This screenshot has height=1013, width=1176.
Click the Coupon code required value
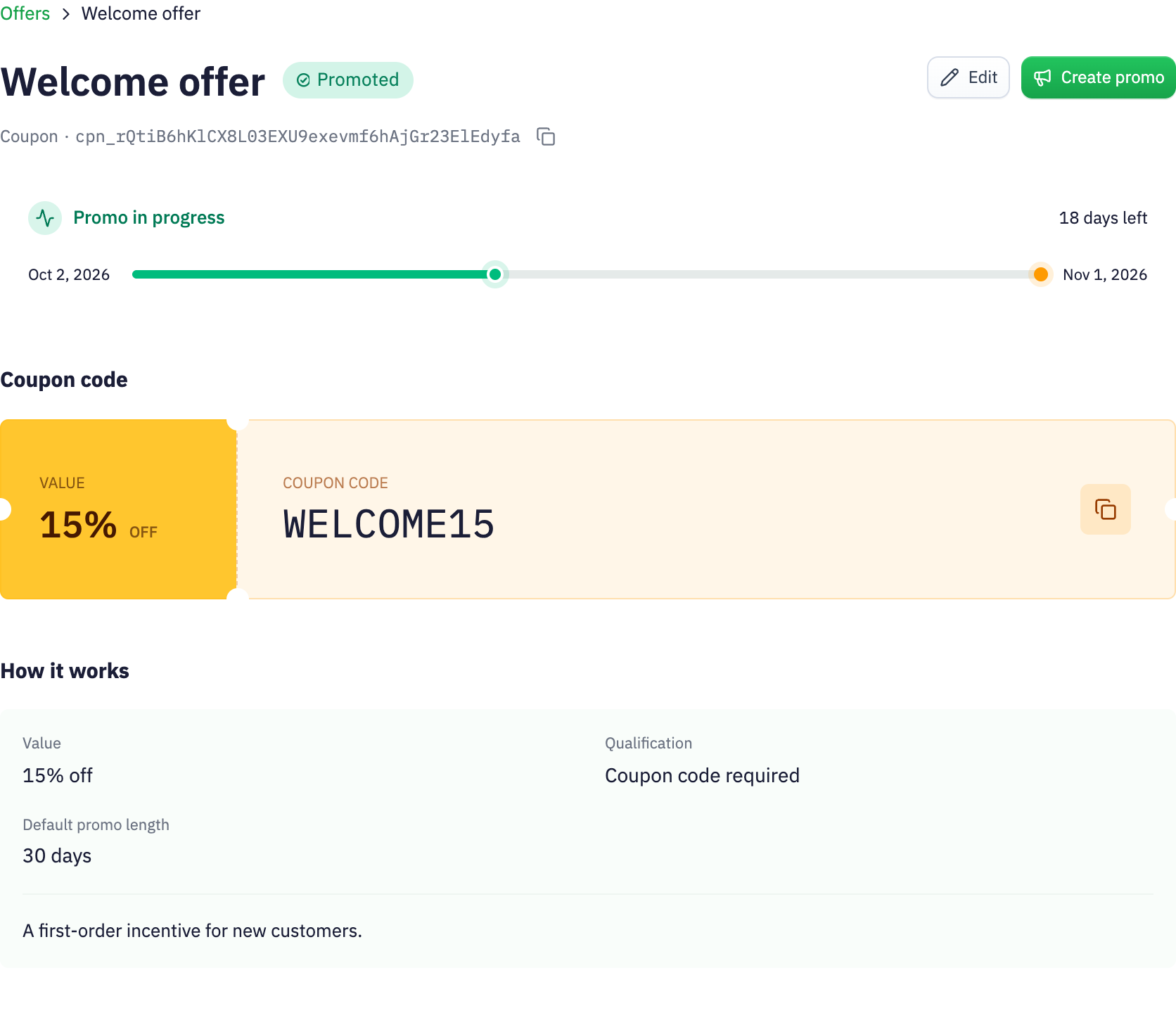(x=702, y=776)
